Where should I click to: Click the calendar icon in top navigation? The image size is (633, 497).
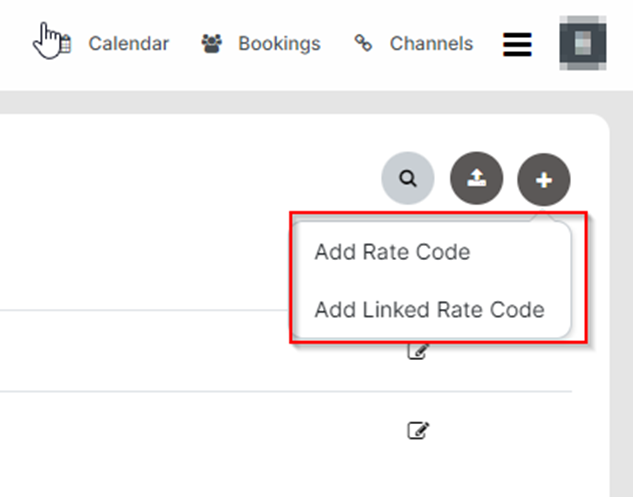tap(64, 44)
